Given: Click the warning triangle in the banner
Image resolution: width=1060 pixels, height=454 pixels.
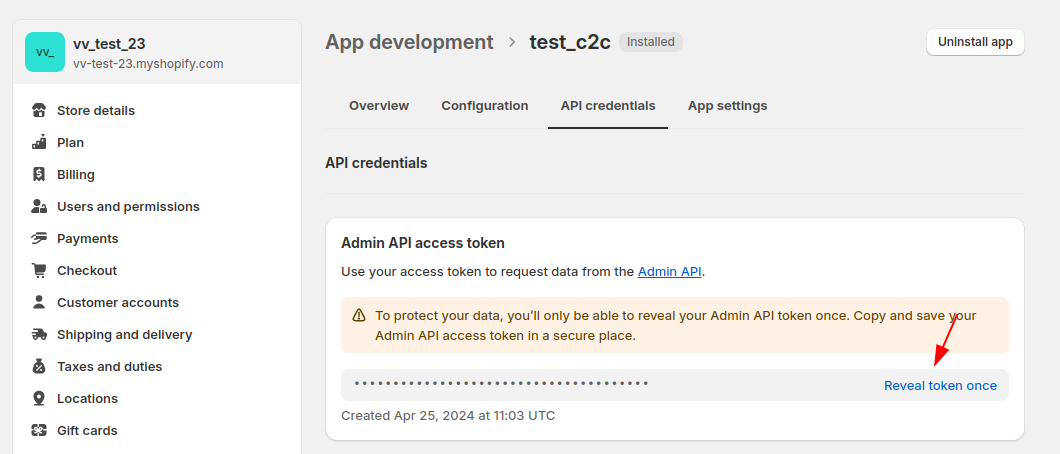Looking at the screenshot, I should click(x=359, y=316).
